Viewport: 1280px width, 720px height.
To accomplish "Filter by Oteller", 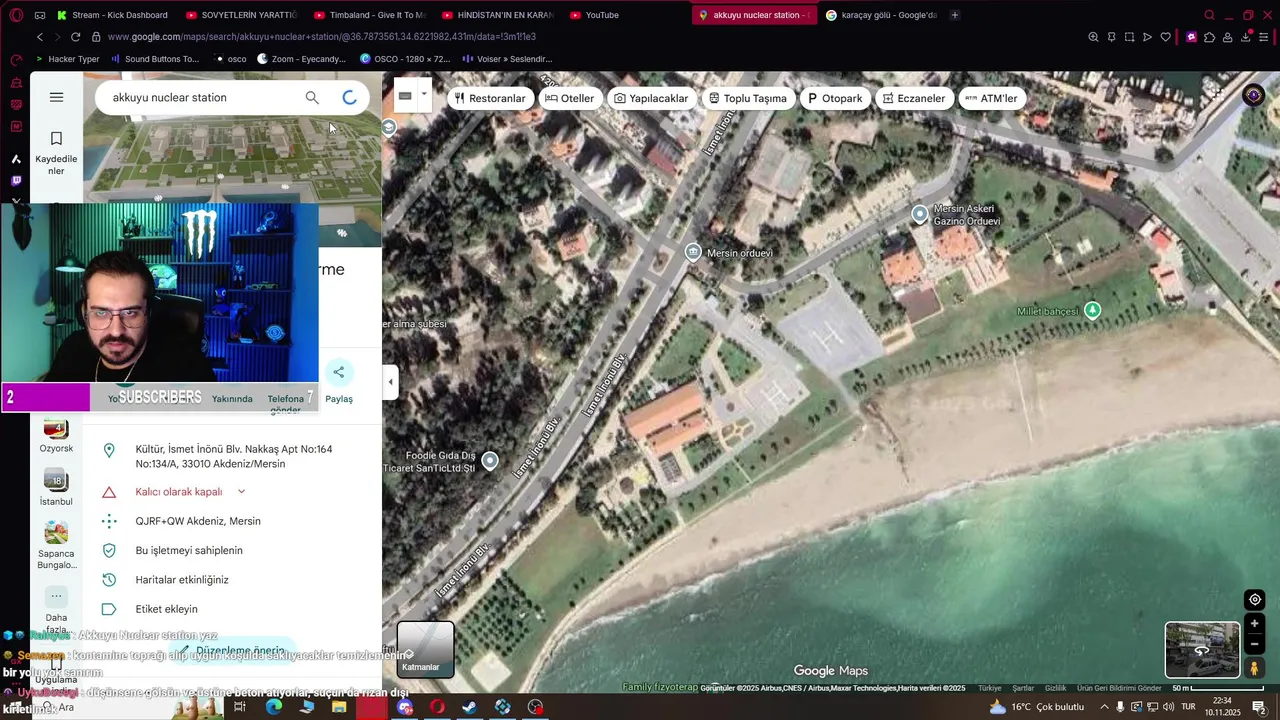I will (570, 98).
